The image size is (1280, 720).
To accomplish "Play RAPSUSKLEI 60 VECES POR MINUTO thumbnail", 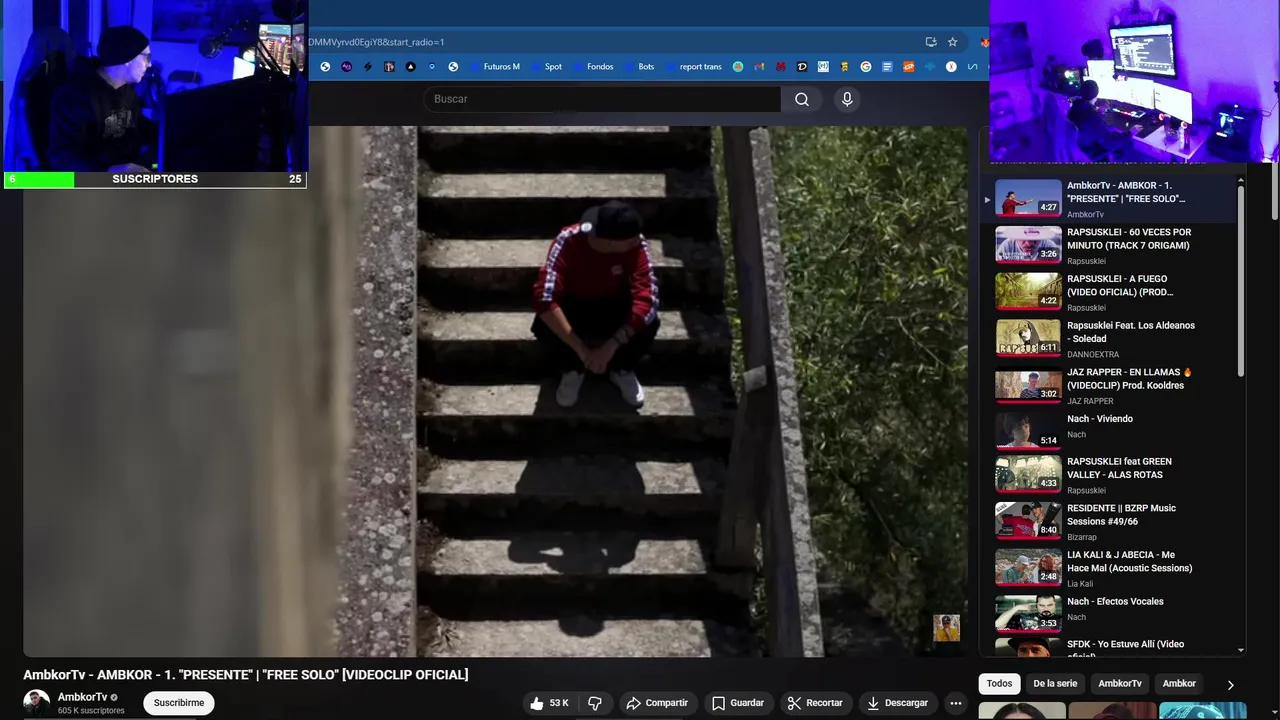I will (1028, 244).
